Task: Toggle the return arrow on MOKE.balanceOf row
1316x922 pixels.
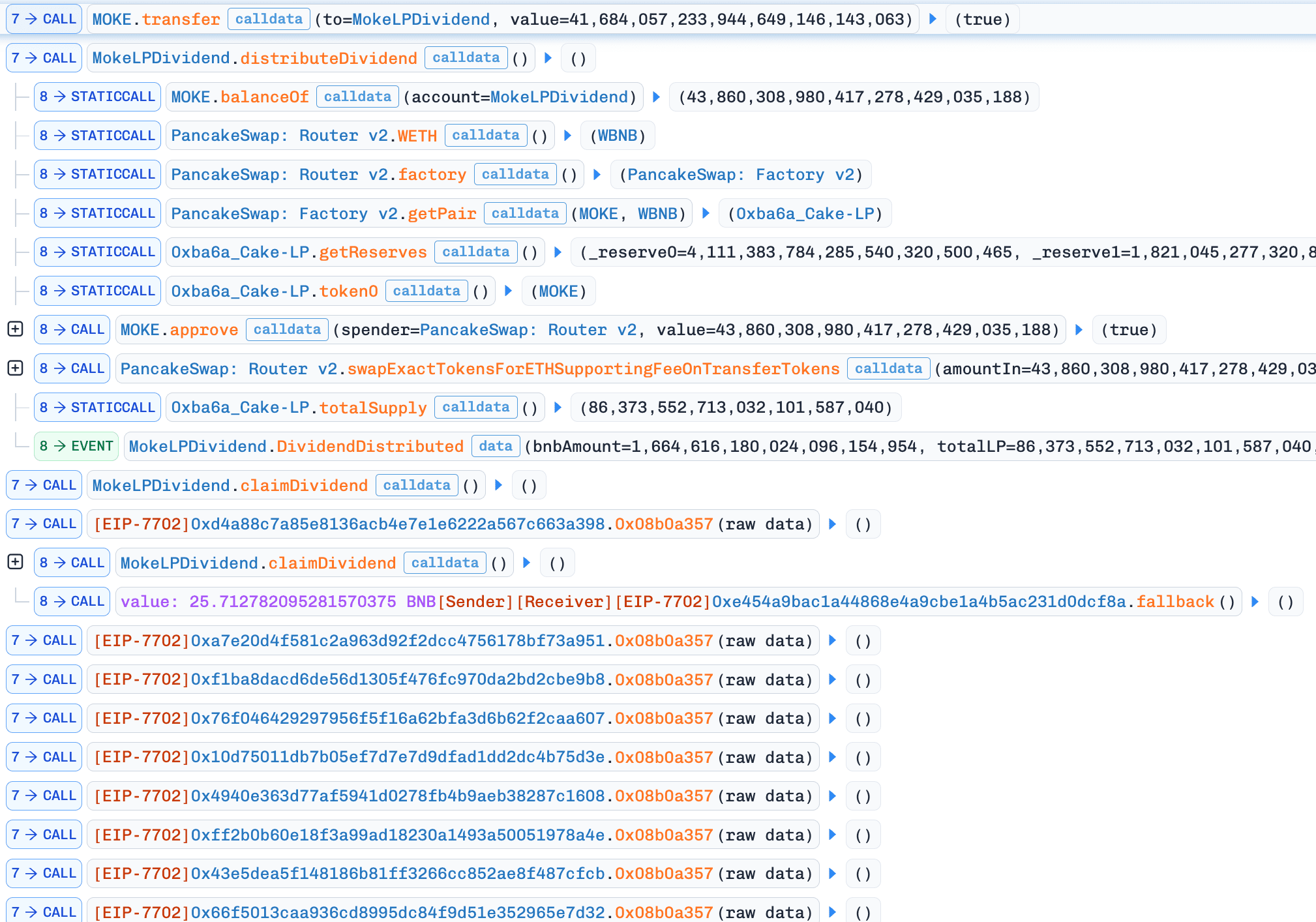Action: [656, 97]
